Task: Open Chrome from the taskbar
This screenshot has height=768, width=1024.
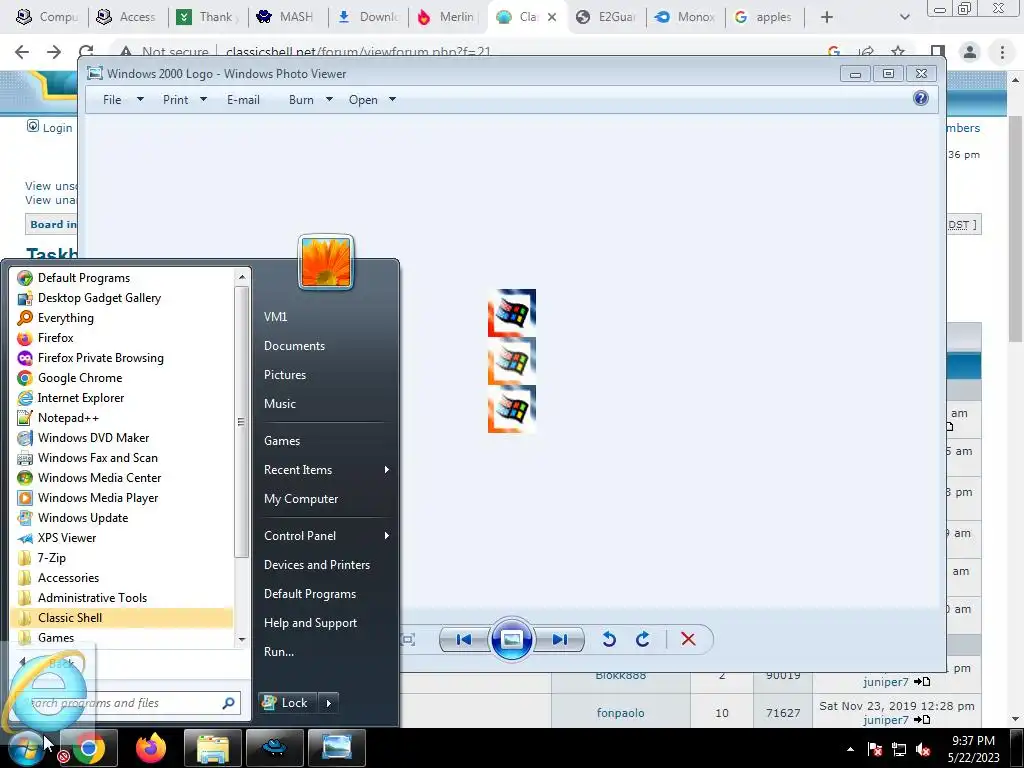Action: pyautogui.click(x=89, y=748)
